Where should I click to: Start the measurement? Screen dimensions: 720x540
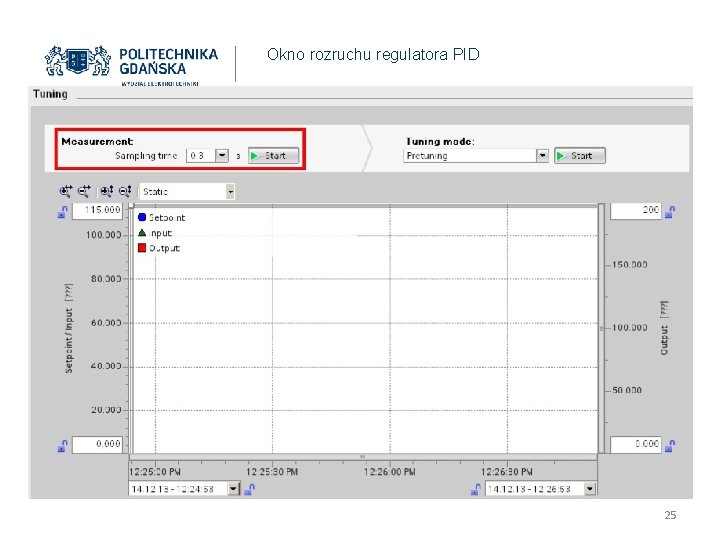[x=273, y=156]
